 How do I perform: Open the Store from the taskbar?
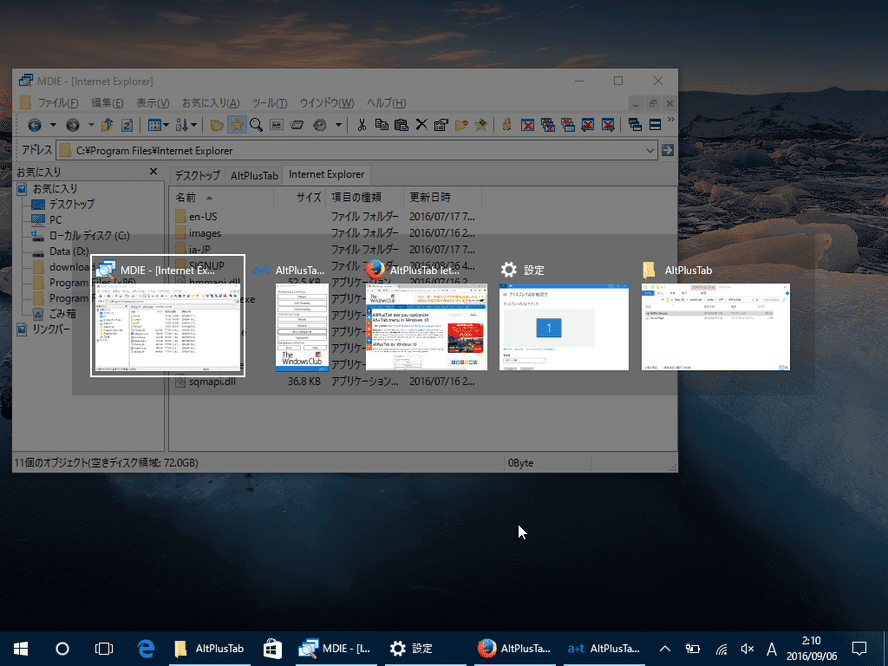(x=272, y=648)
